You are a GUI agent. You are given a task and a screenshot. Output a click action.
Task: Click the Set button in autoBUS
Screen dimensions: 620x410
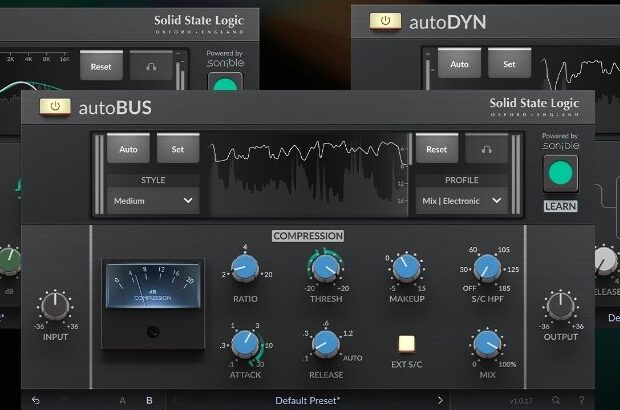178,149
